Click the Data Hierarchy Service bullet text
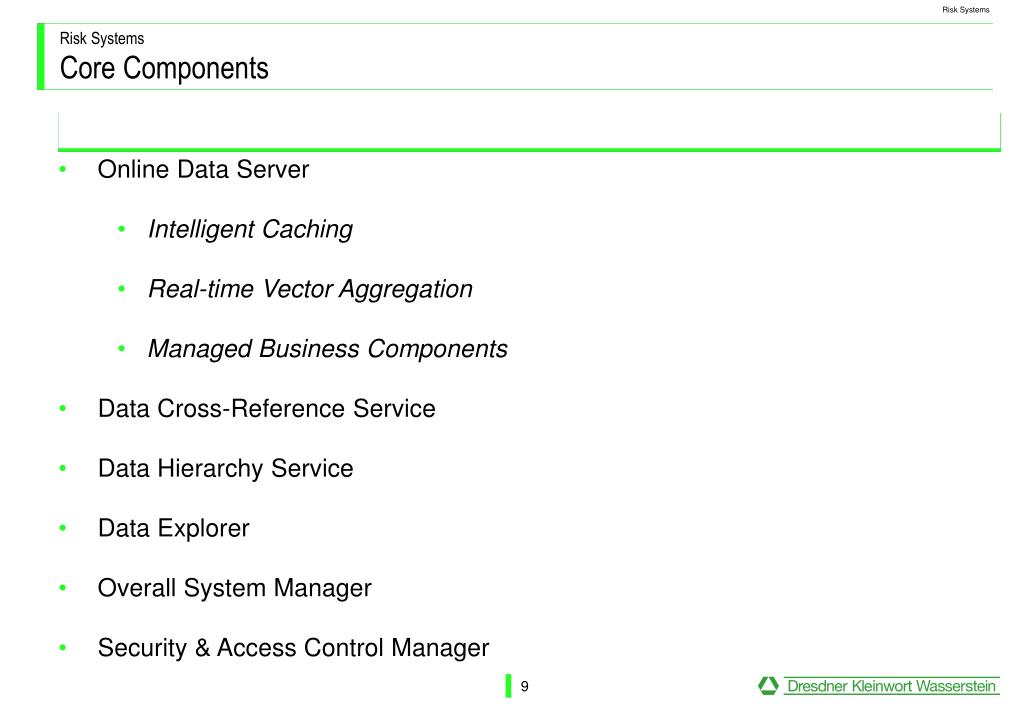1023x708 pixels. coord(226,469)
